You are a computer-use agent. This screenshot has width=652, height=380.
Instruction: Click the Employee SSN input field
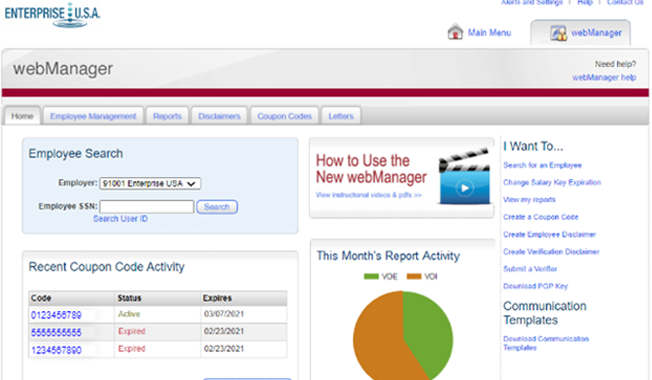(x=147, y=207)
